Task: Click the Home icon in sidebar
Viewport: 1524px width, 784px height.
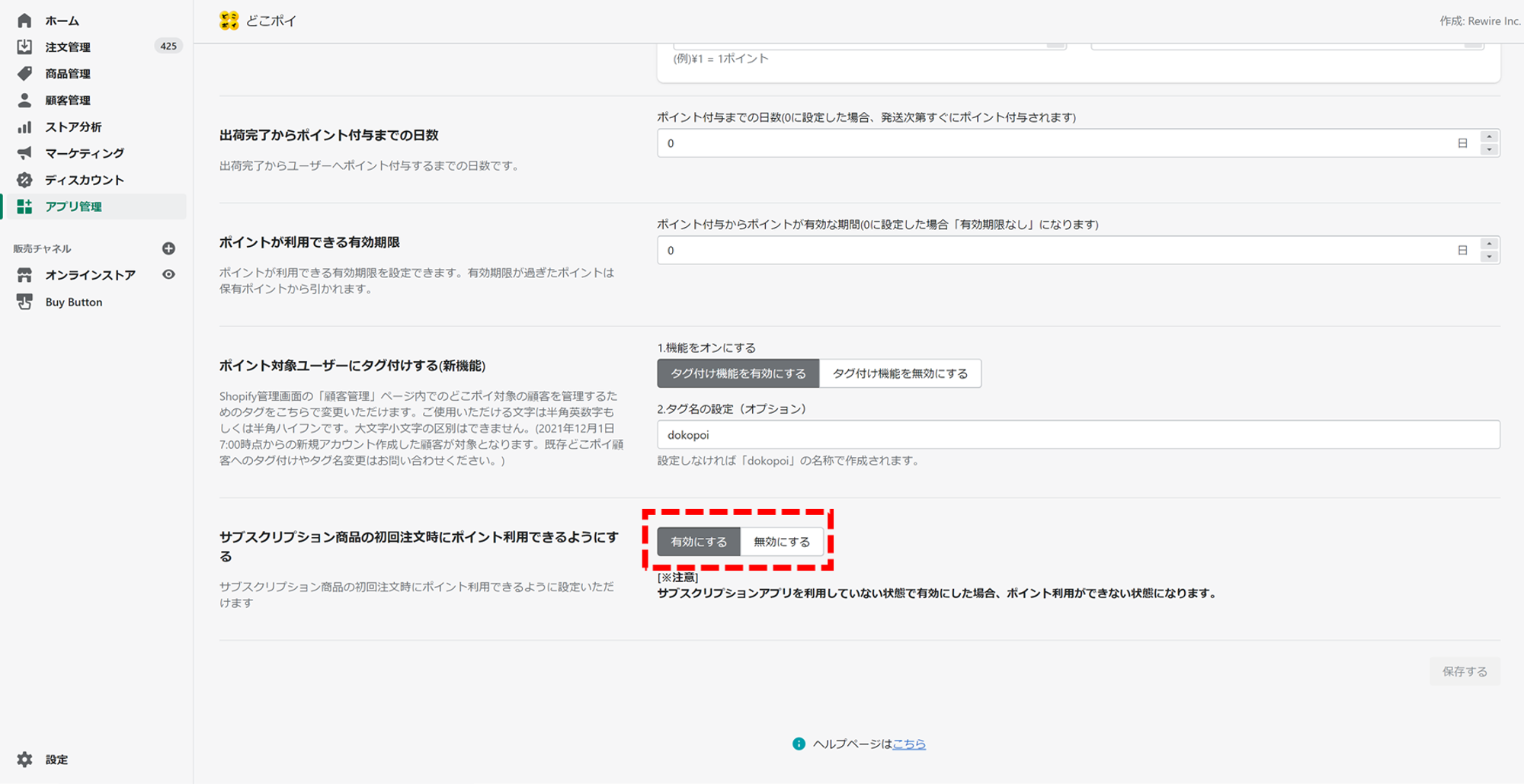Action: [x=24, y=21]
